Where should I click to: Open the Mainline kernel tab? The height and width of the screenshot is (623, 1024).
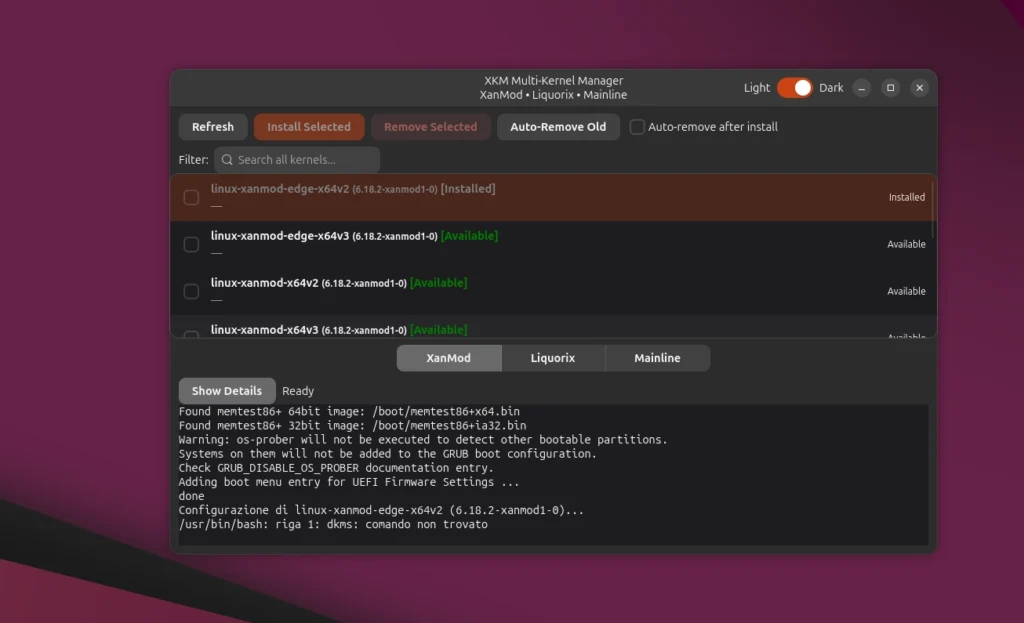(x=657, y=357)
